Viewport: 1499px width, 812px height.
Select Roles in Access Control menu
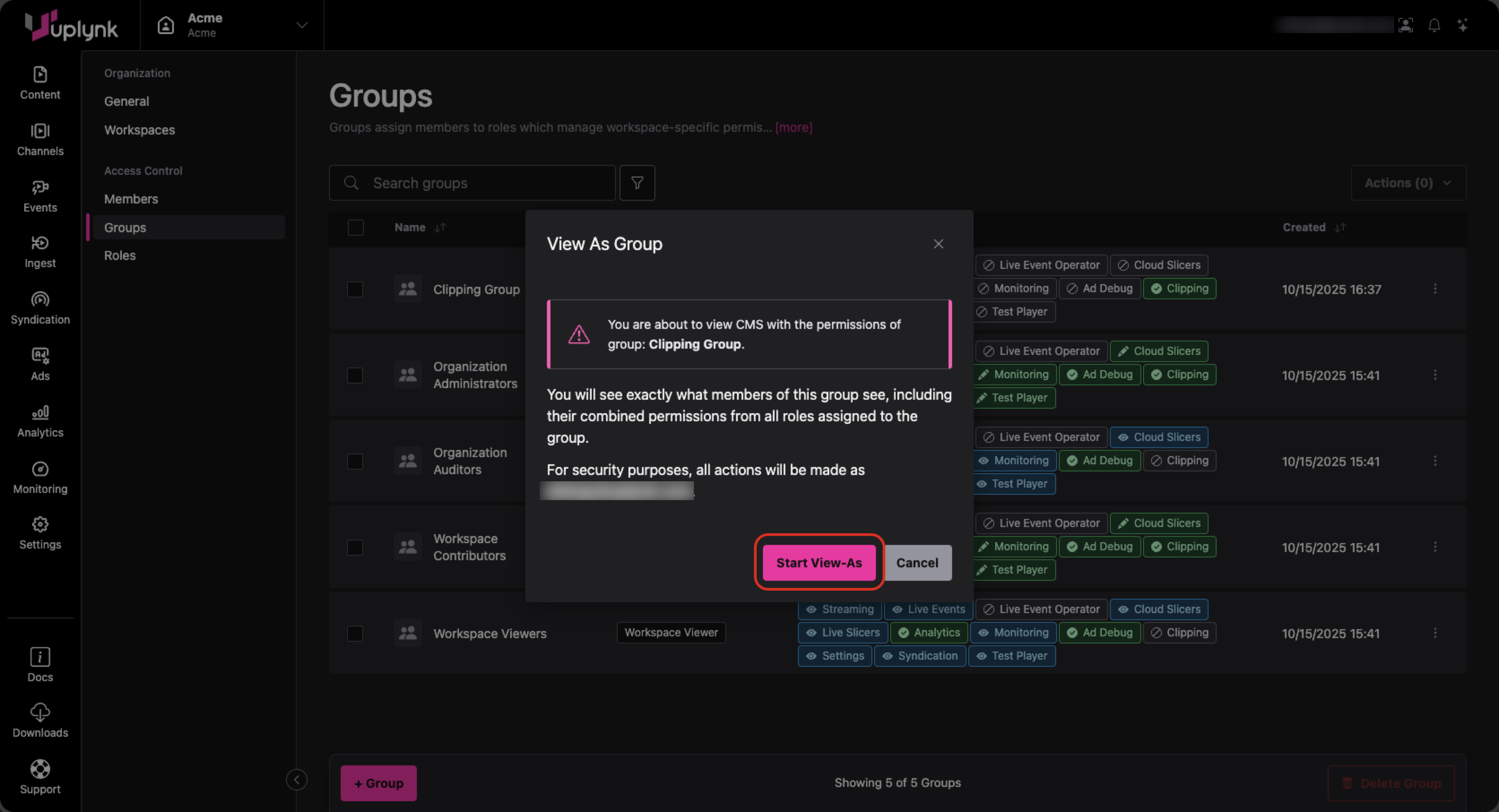[120, 255]
